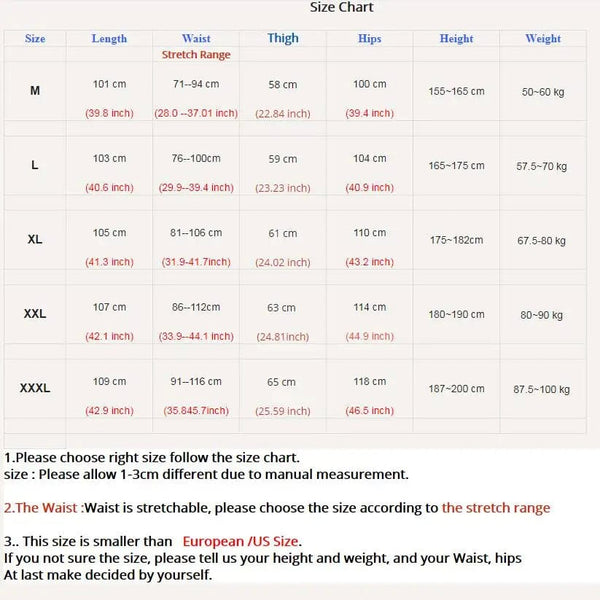Select the XXL size row label
This screenshot has width=600, height=600.
tap(35, 314)
